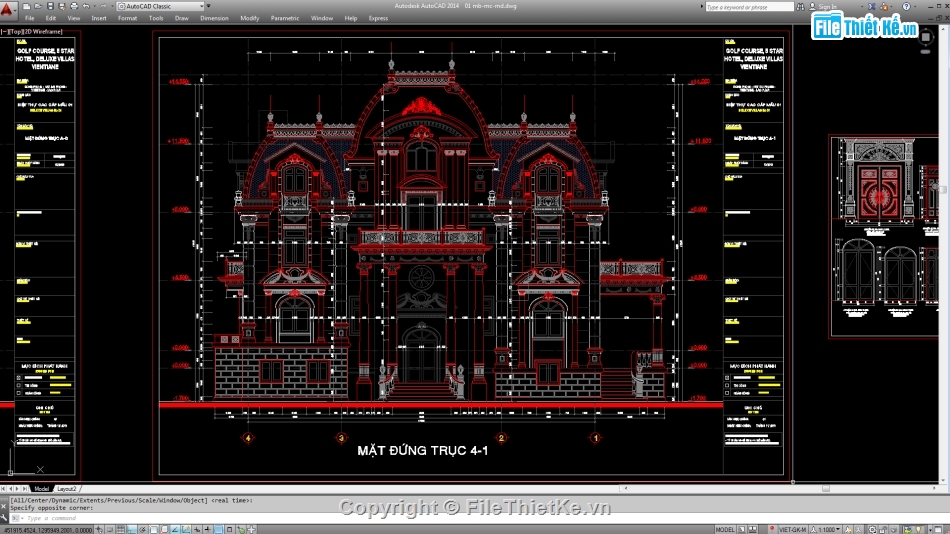Viewport: 950px width, 534px height.
Task: Open the Help menu
Action: [351, 18]
